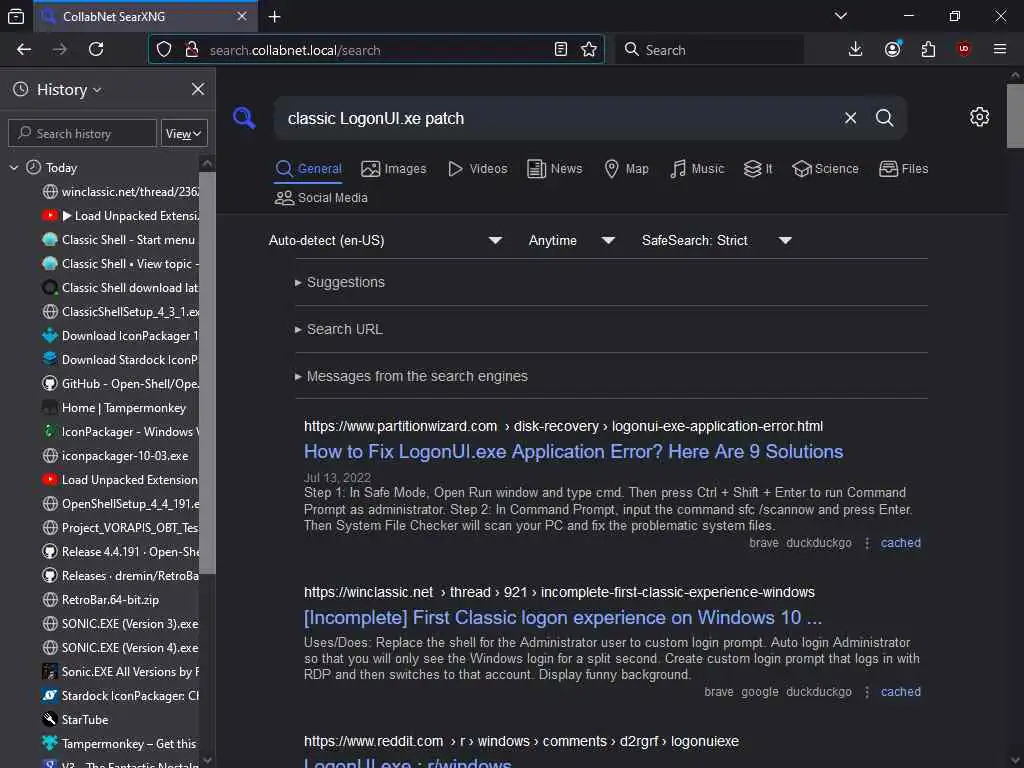1024x768 pixels.
Task: Open cached link for winclassic result
Action: (901, 692)
